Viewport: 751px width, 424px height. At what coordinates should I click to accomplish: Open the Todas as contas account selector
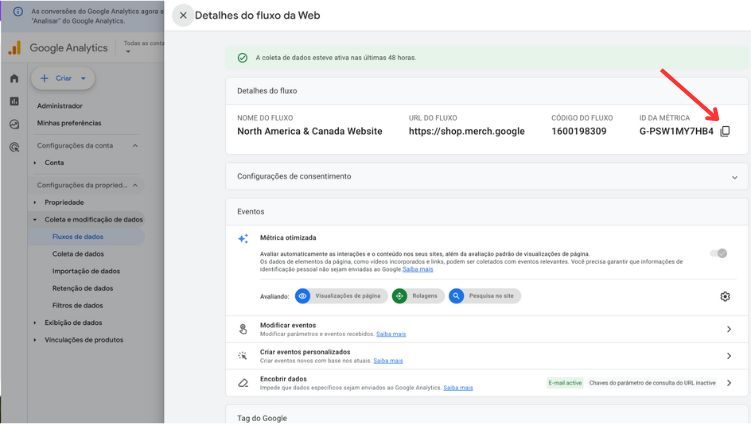pyautogui.click(x=143, y=46)
